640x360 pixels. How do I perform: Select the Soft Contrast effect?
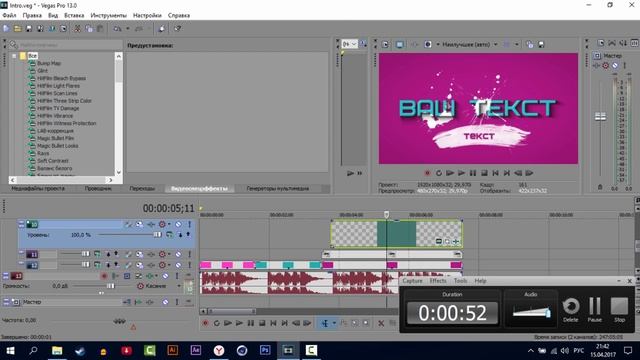(53, 161)
